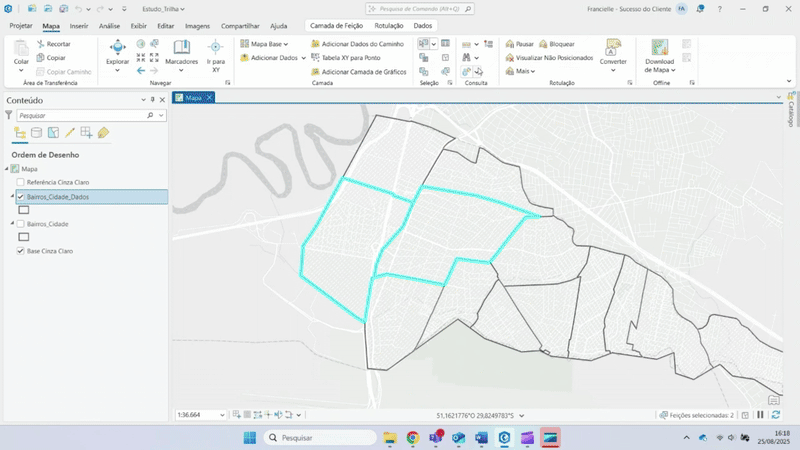The height and width of the screenshot is (450, 800).
Task: Uncheck the Bairros_Cidade_Dados layer
Action: pyautogui.click(x=21, y=198)
